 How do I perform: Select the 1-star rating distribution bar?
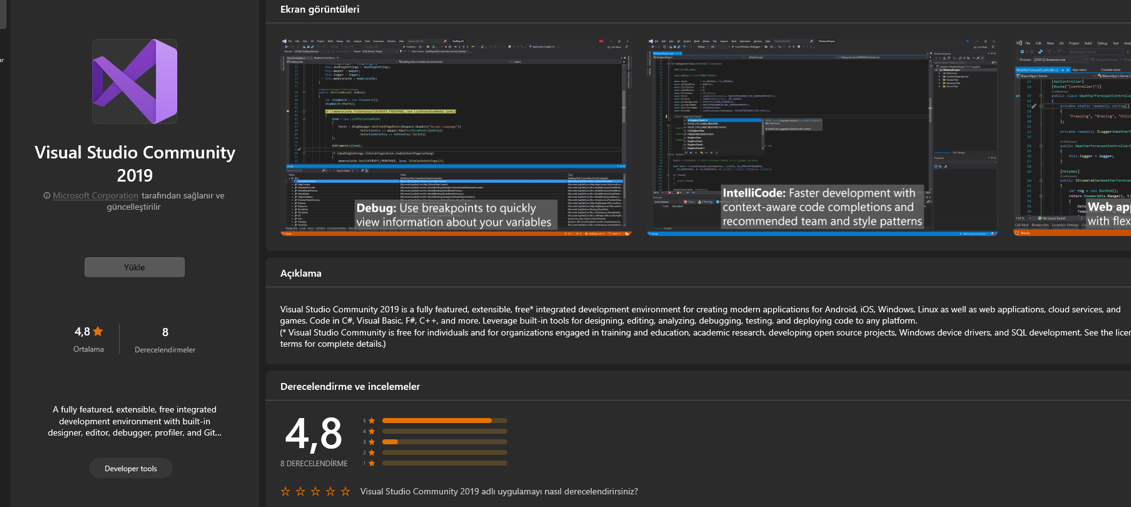(x=444, y=463)
